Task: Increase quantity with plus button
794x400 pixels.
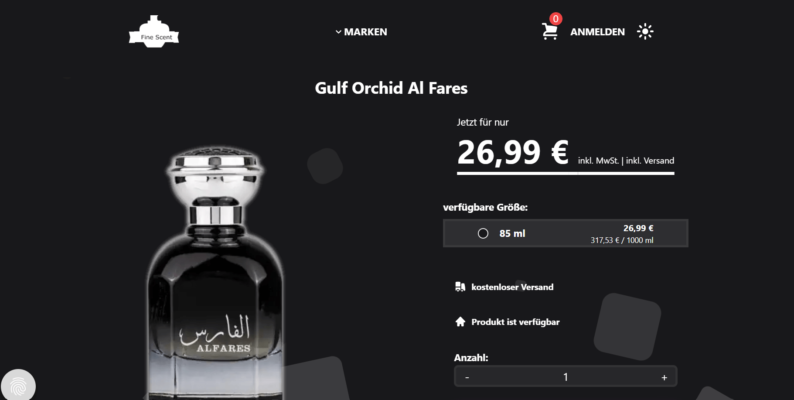Action: 664,377
